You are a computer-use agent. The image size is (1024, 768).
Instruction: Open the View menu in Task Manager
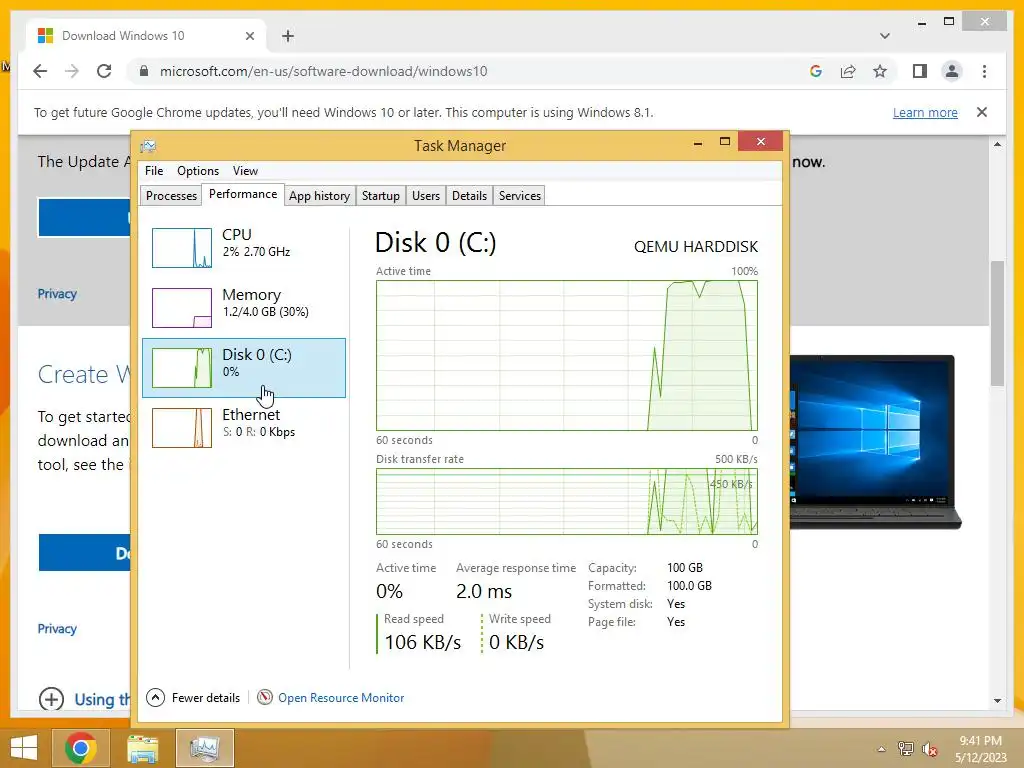245,170
